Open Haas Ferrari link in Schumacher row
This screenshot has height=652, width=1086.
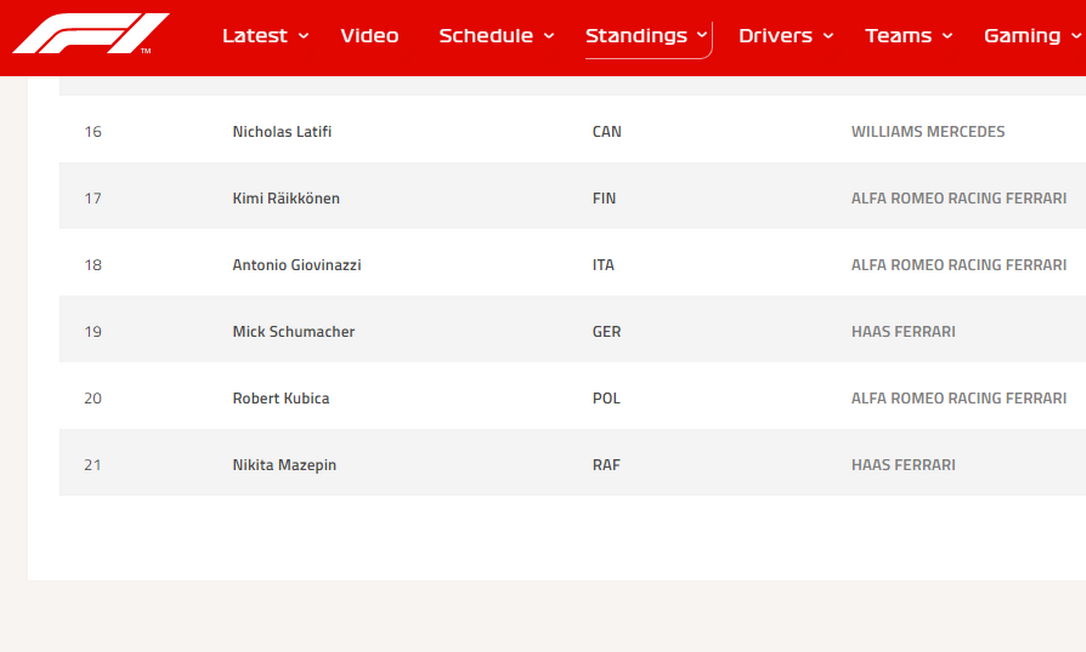click(903, 331)
